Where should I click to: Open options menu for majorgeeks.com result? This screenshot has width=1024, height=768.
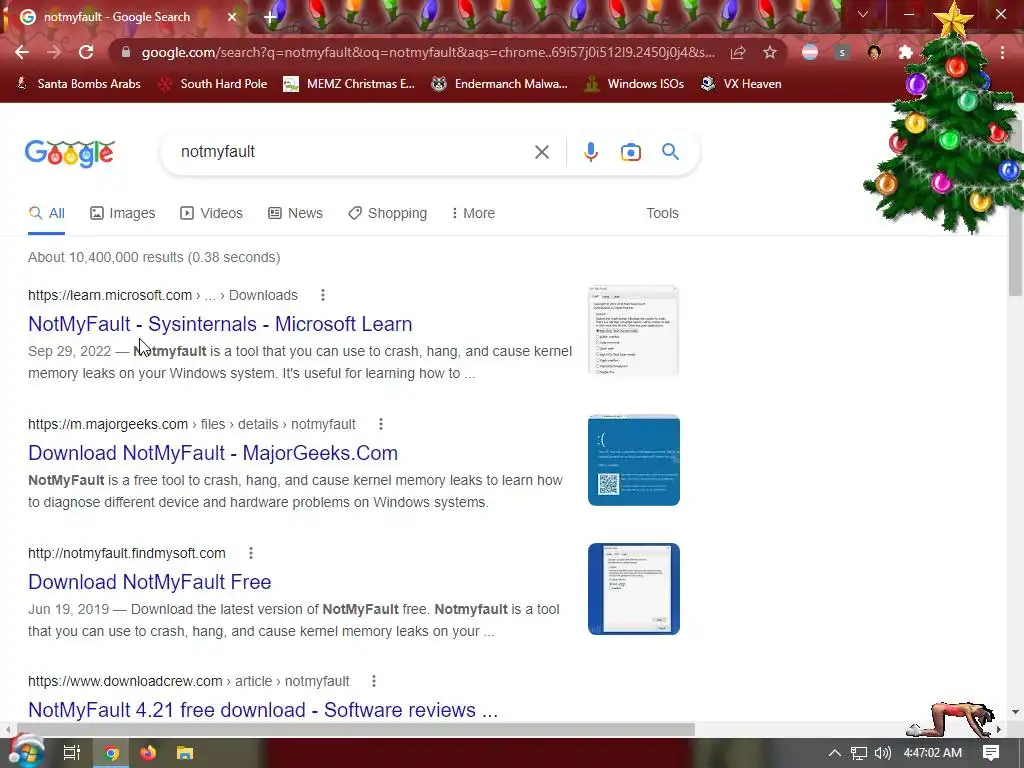pos(381,424)
